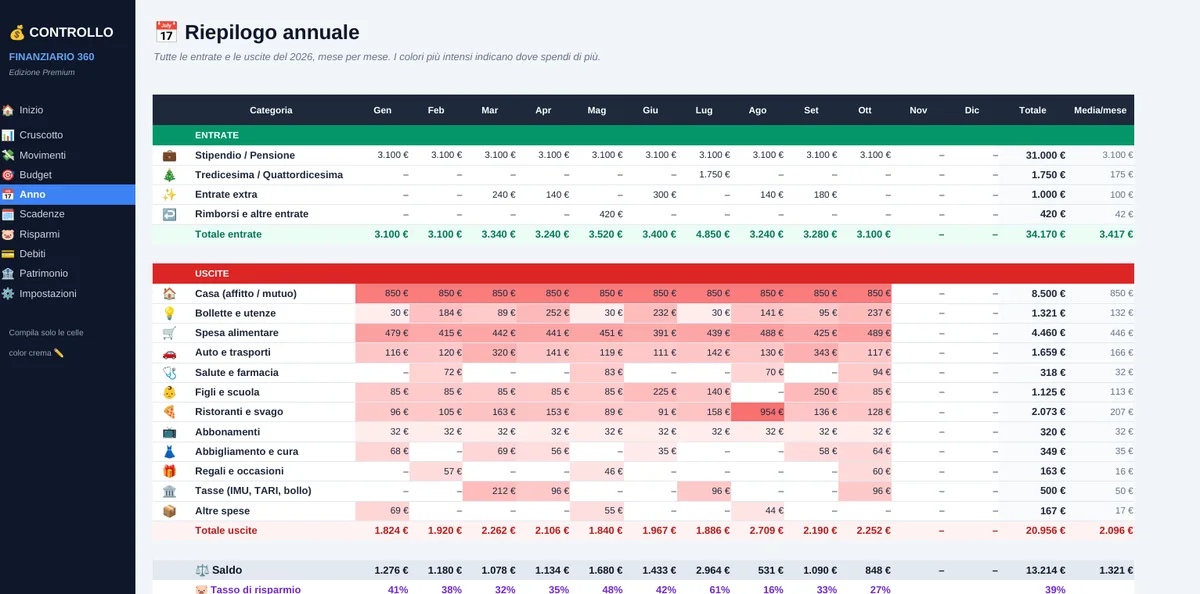The image size is (1200, 594).
Task: Click the Christmas tree icon beside Tredicesima
Action: click(x=169, y=175)
